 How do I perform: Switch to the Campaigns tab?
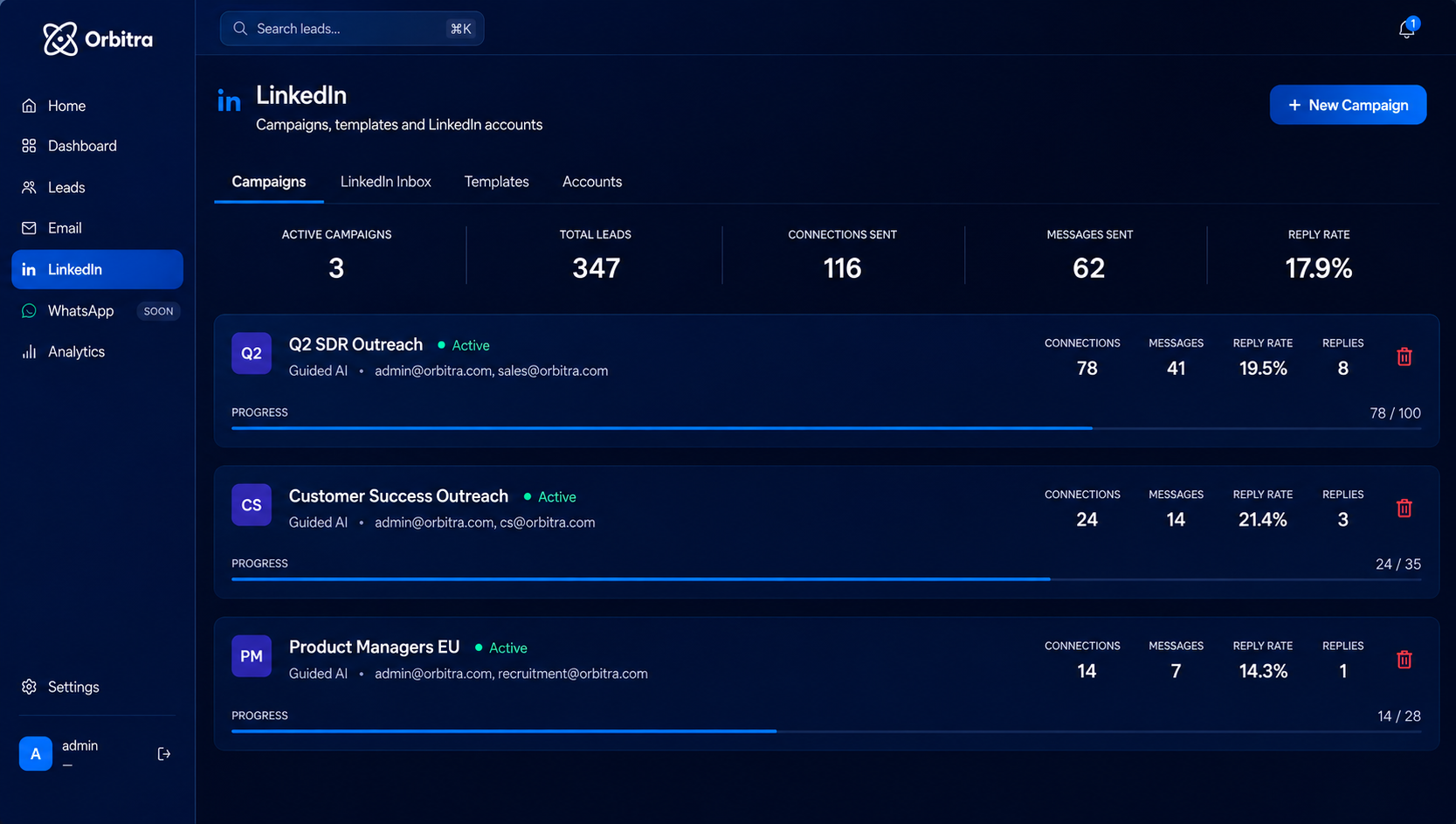click(x=269, y=182)
